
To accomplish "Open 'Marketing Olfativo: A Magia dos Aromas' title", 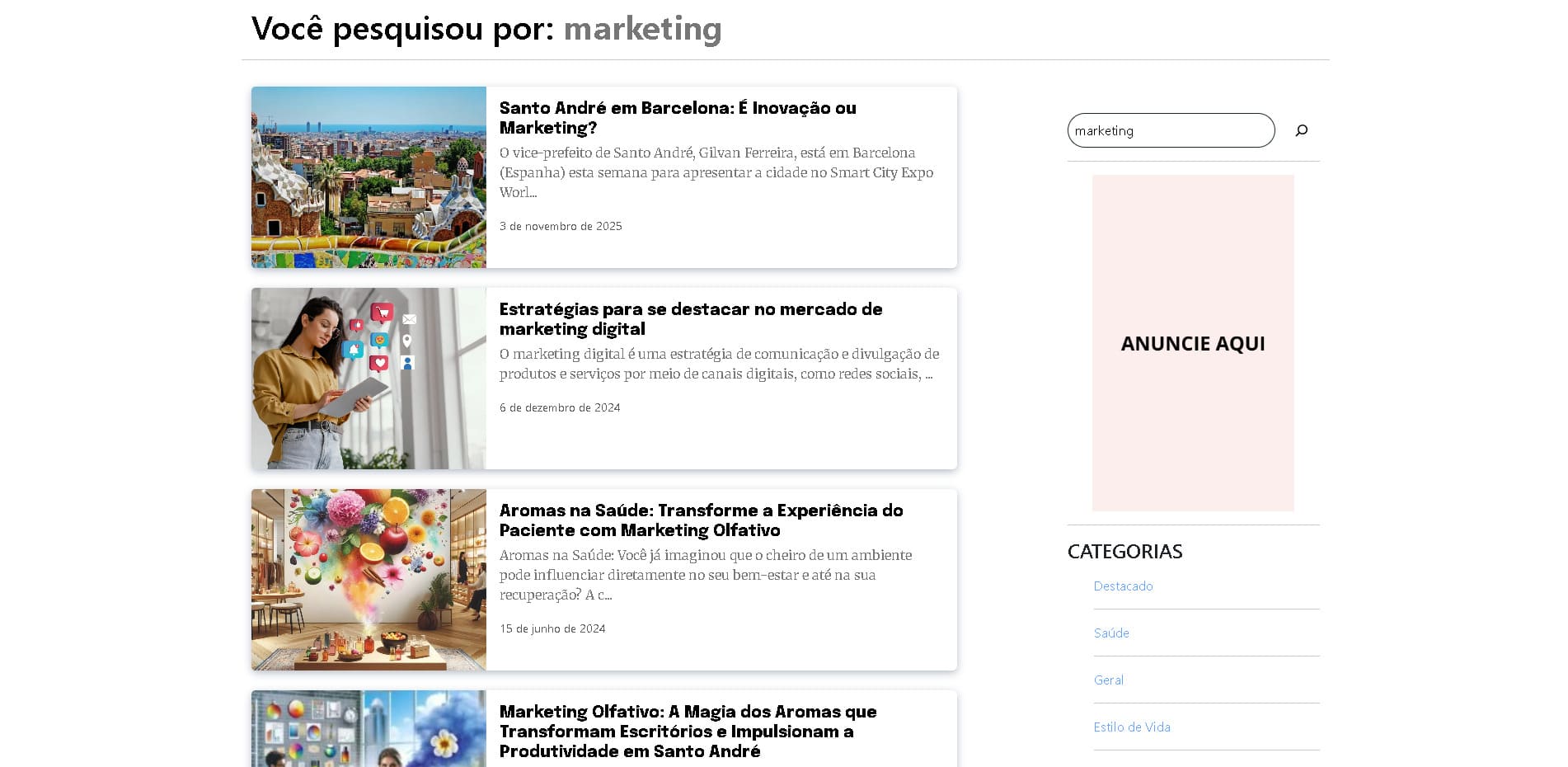I will (688, 732).
